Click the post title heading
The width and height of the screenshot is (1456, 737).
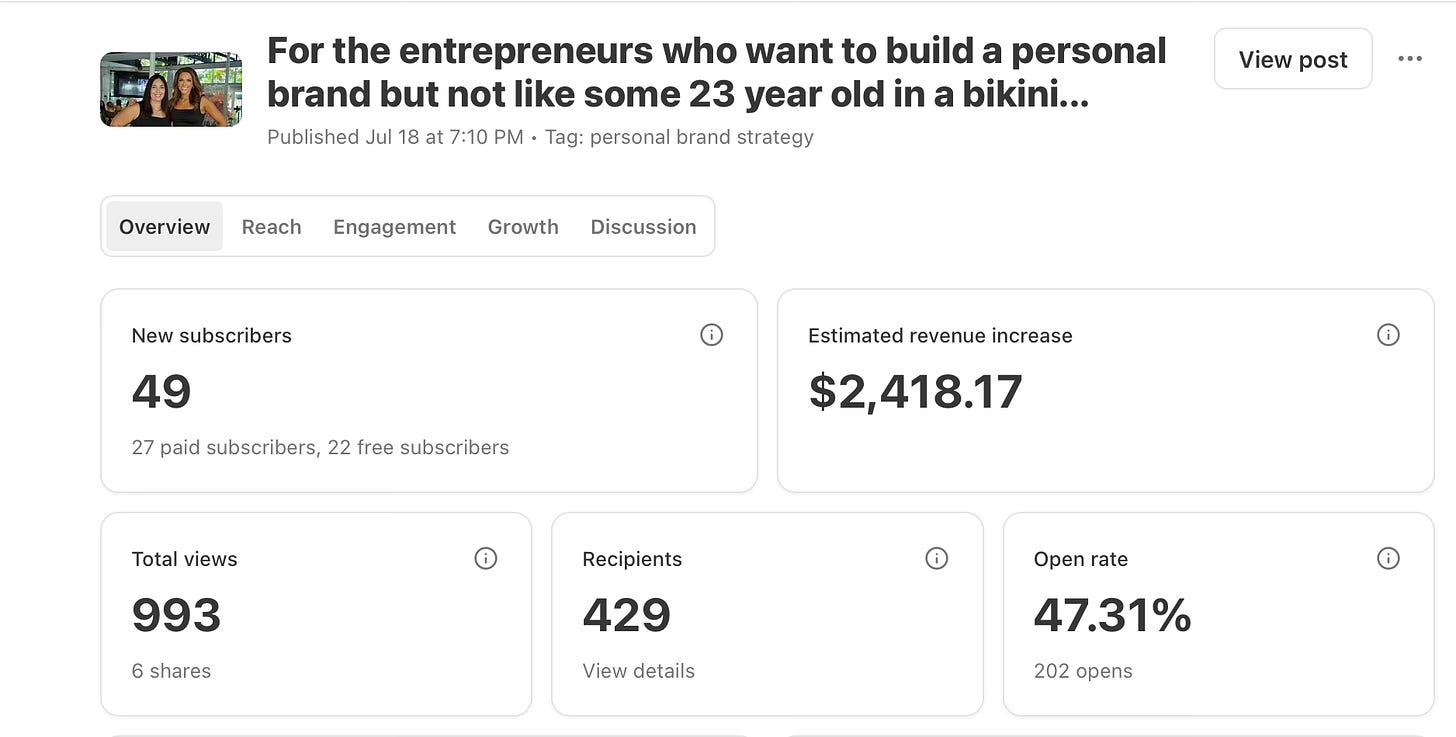tap(716, 73)
